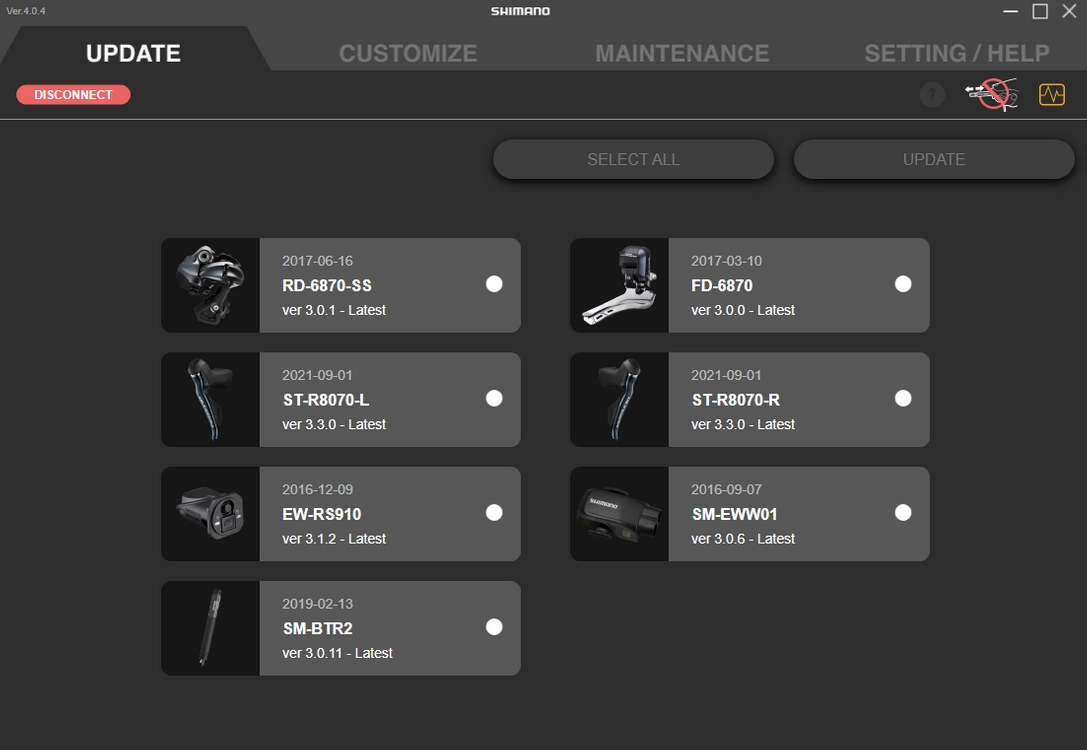
Task: Select the EW-RS910 radio button
Action: (x=494, y=513)
